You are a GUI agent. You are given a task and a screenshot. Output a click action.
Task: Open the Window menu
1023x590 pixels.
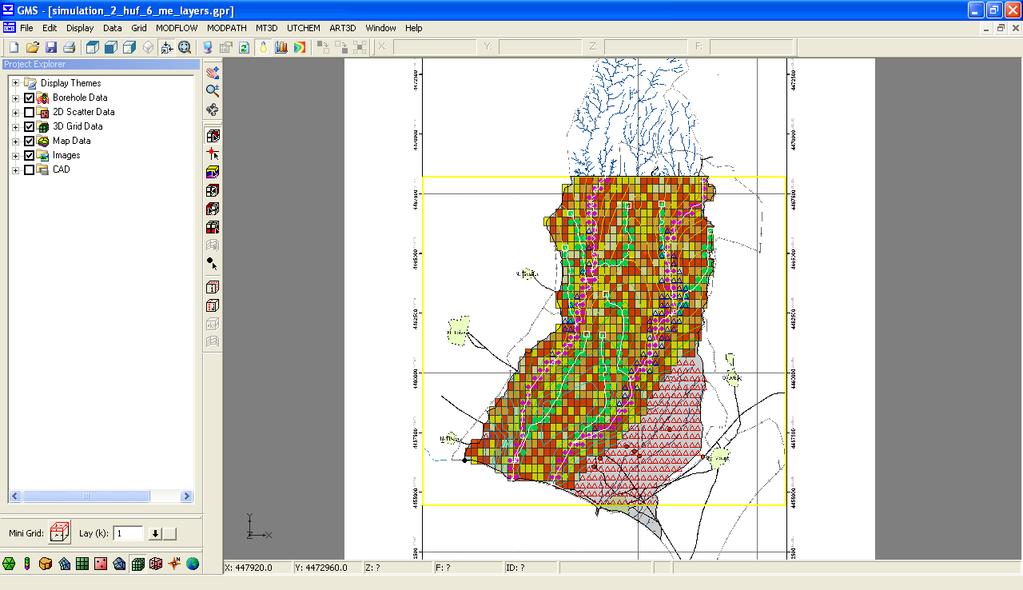[x=380, y=28]
